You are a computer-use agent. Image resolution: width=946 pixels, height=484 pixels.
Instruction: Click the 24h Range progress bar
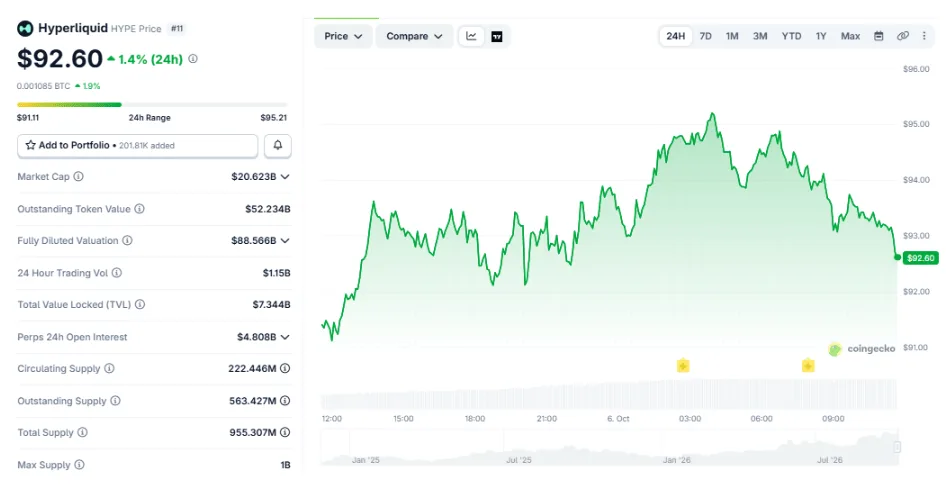click(x=152, y=105)
